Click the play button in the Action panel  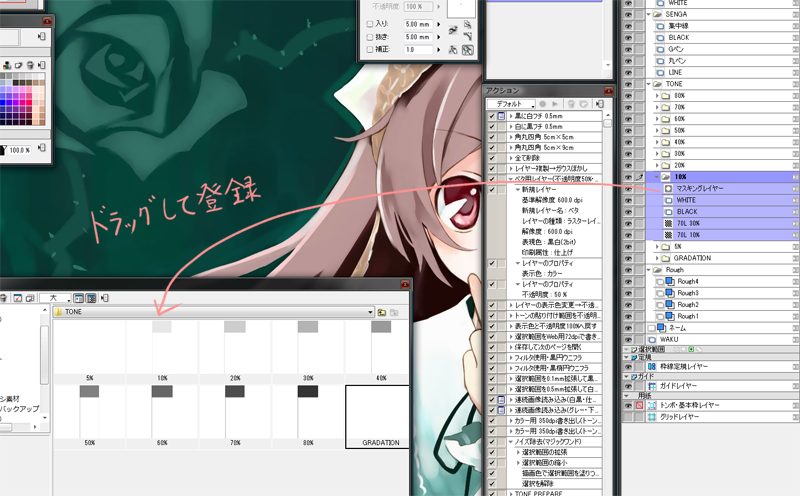pos(555,104)
